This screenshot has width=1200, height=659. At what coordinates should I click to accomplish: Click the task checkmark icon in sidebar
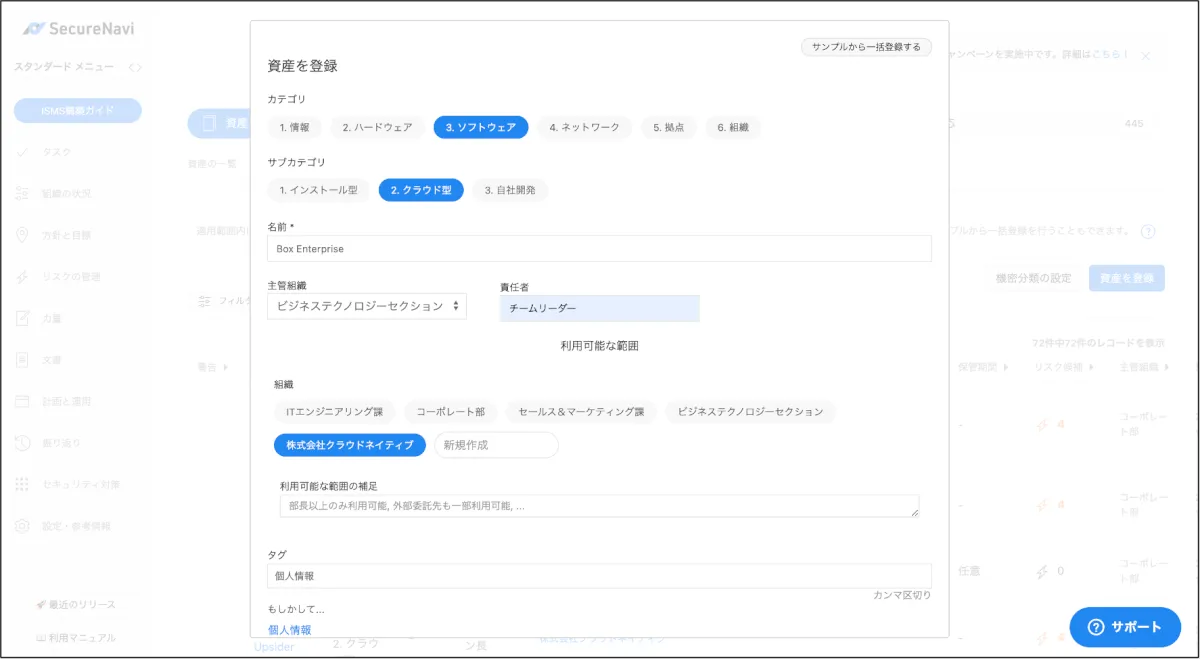click(x=23, y=152)
